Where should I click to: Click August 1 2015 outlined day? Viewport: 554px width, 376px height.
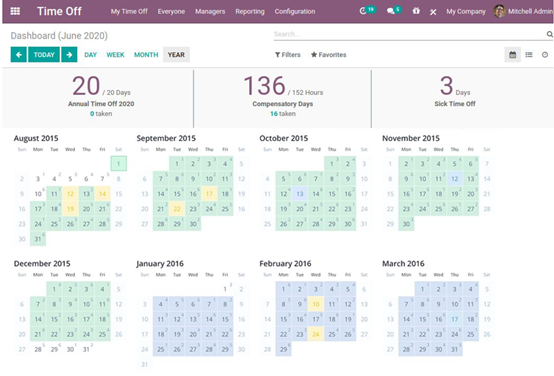pos(118,164)
